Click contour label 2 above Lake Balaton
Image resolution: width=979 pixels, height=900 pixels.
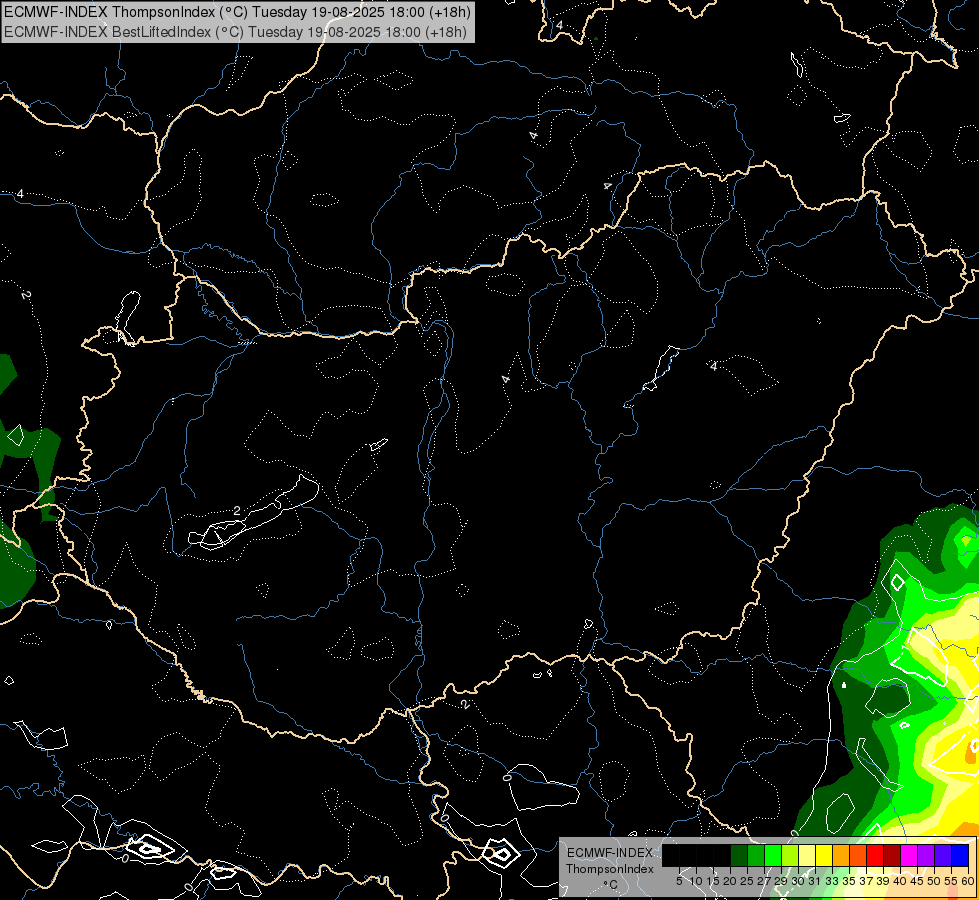[x=237, y=510]
